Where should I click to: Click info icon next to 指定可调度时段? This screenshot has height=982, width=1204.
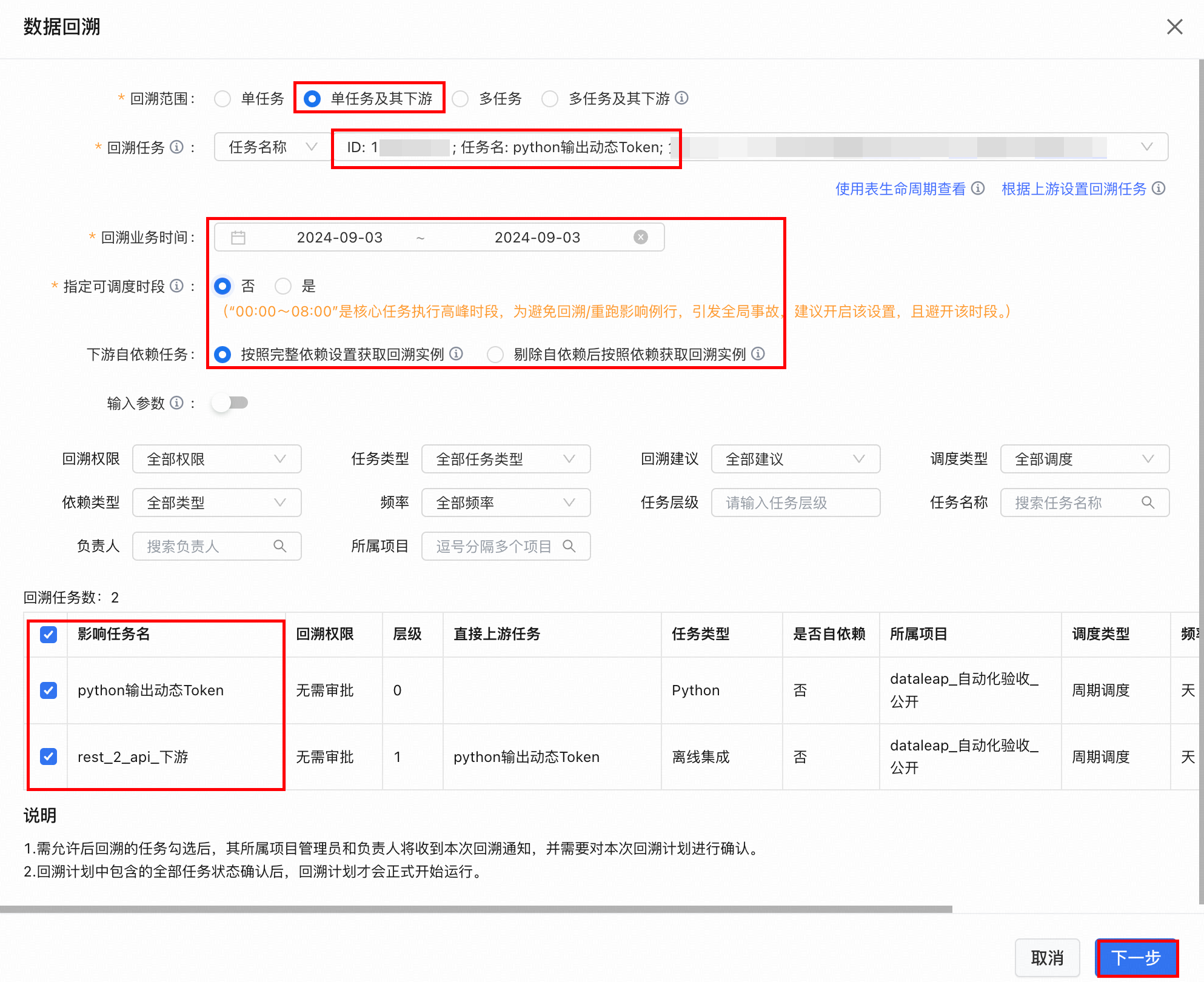pyautogui.click(x=176, y=286)
